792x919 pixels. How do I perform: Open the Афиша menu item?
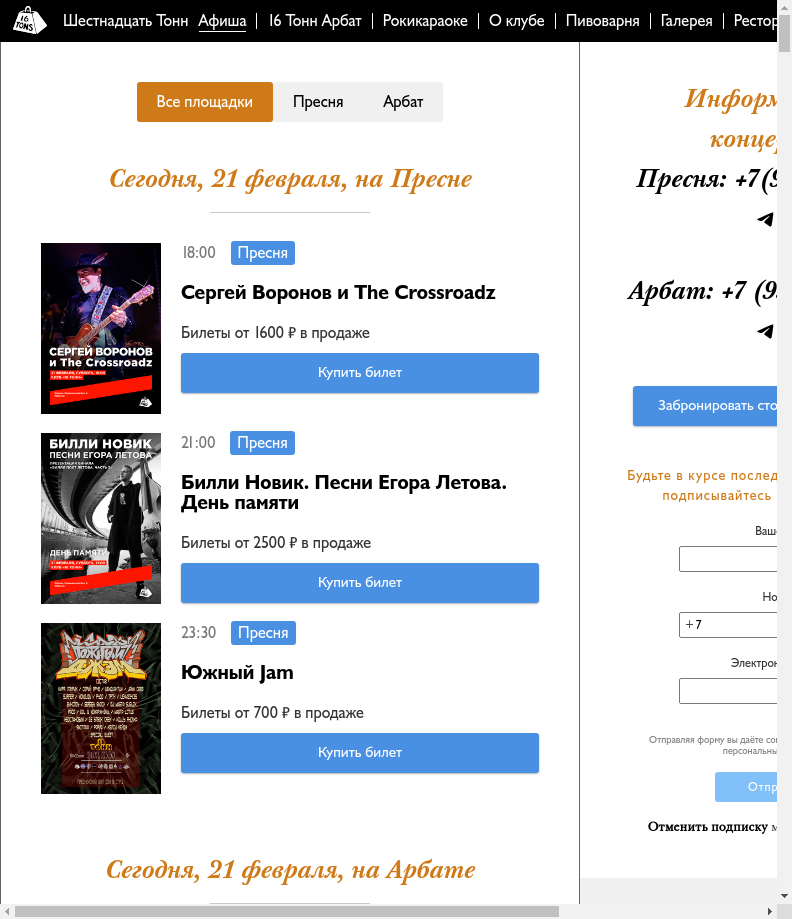pyautogui.click(x=222, y=21)
